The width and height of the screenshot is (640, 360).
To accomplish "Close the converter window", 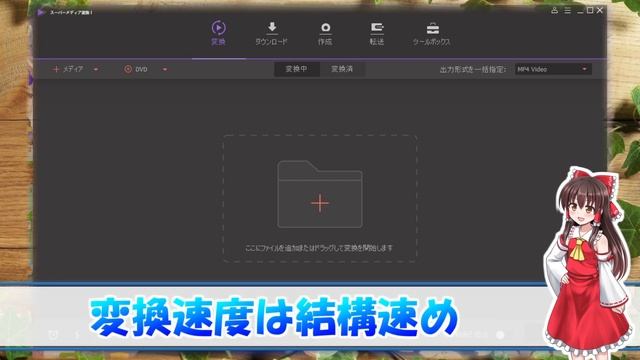I will click(x=600, y=11).
